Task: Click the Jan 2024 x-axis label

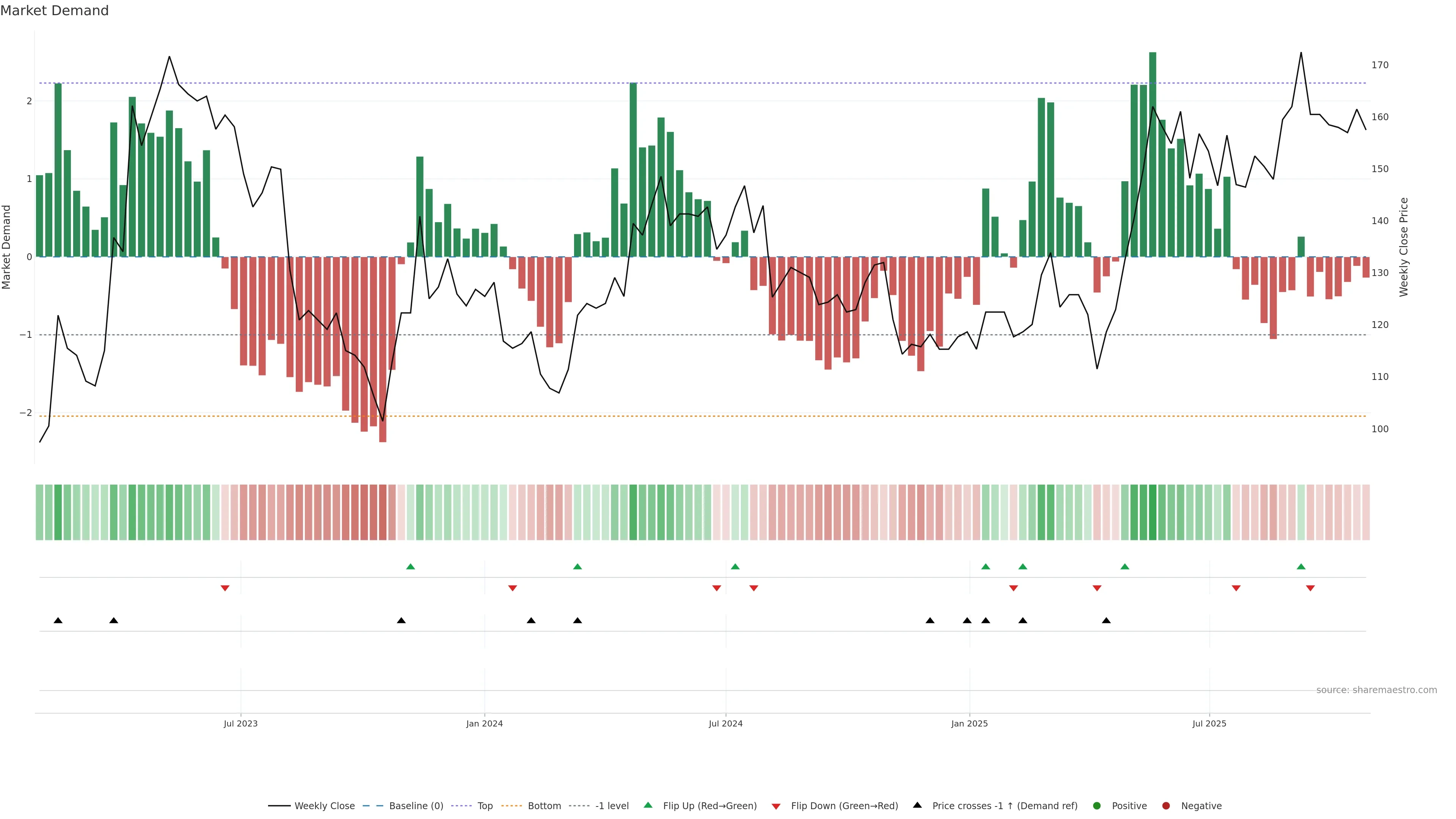Action: [x=485, y=723]
